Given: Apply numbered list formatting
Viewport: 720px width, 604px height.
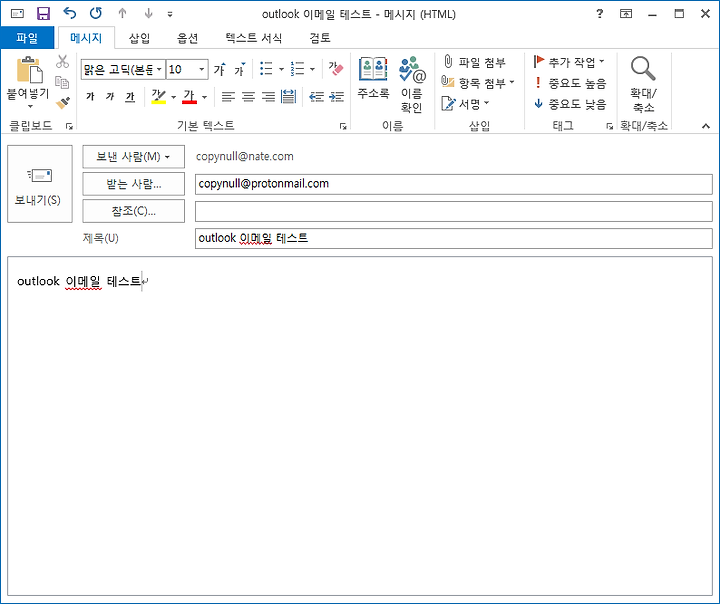Looking at the screenshot, I should 298,69.
